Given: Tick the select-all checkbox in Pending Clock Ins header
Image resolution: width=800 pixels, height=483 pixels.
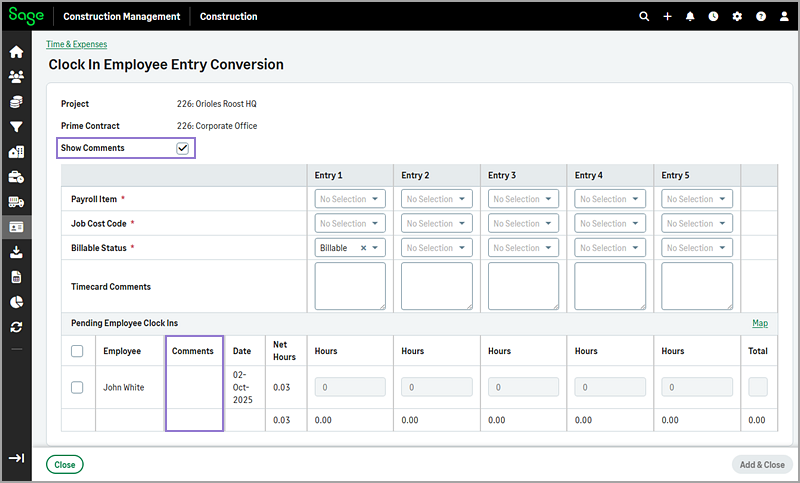Looking at the screenshot, I should point(77,351).
